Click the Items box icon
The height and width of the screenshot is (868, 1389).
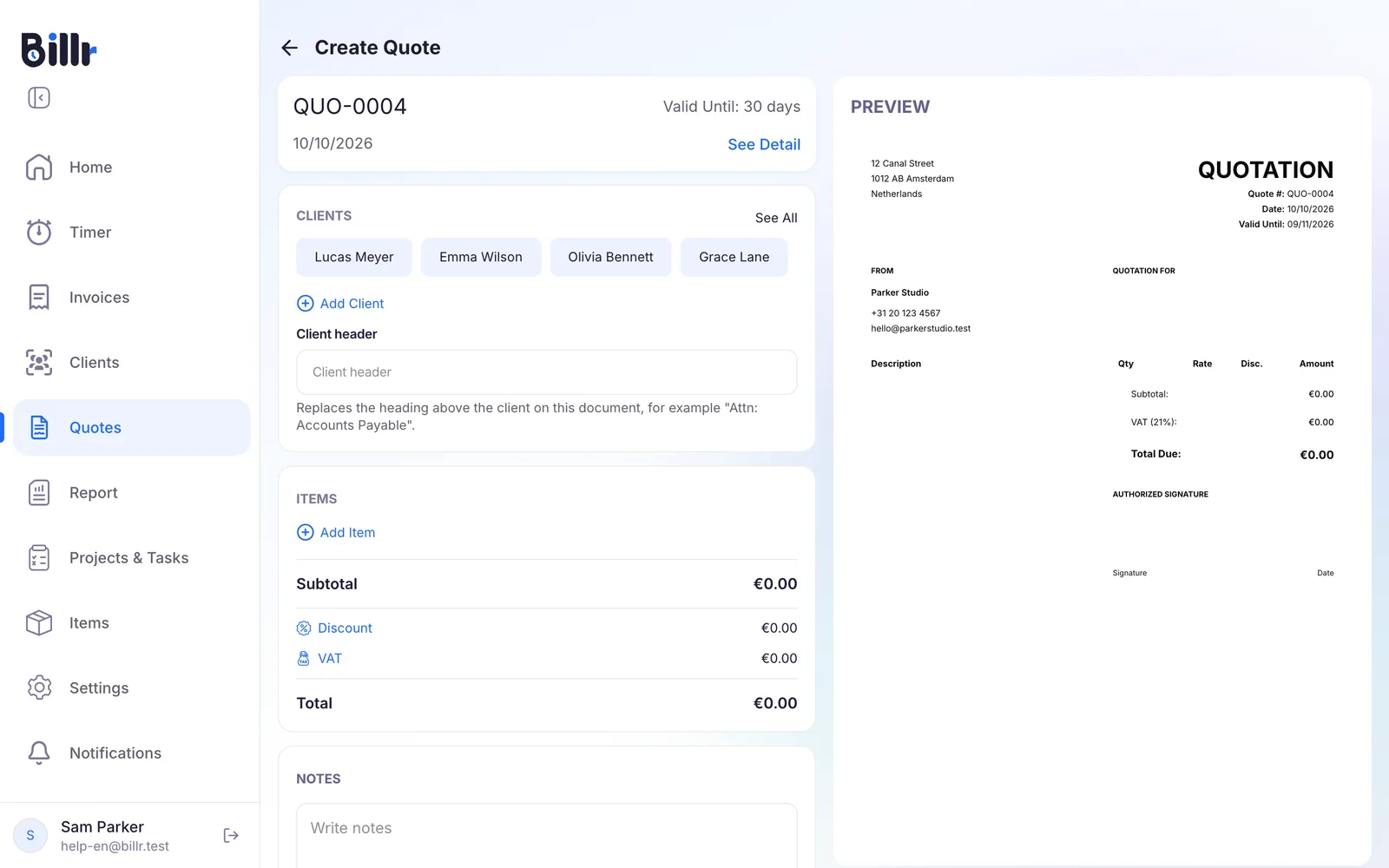point(39,622)
